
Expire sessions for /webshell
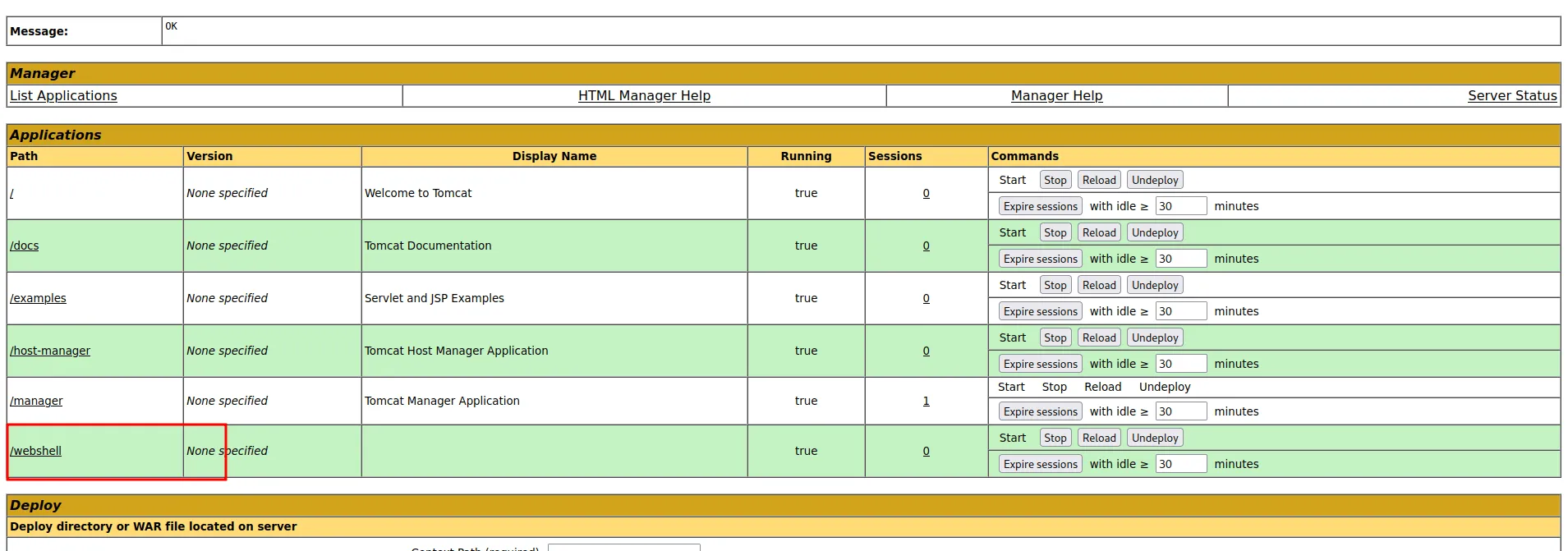(1040, 465)
